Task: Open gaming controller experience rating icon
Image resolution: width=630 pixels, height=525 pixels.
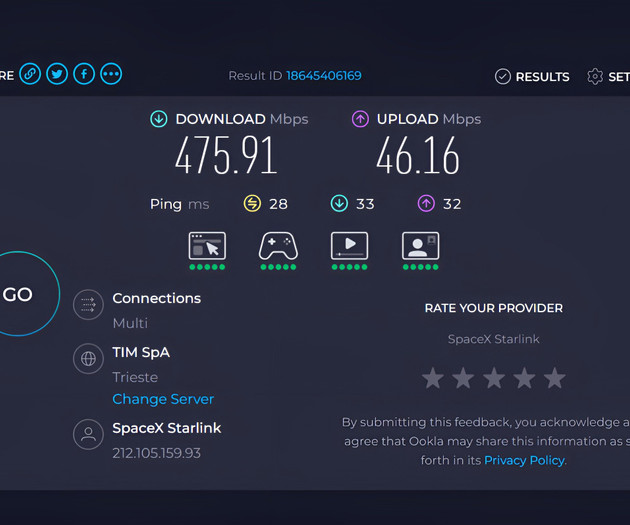Action: [278, 246]
